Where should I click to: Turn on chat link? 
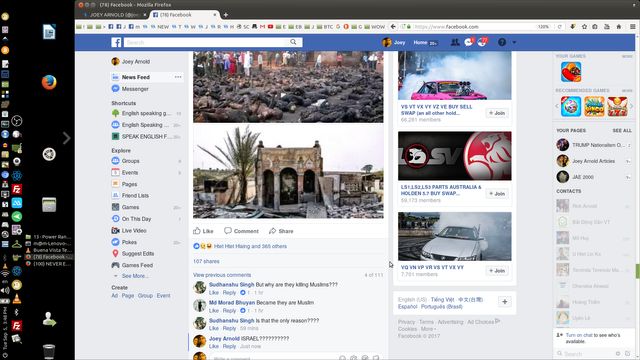point(579,335)
